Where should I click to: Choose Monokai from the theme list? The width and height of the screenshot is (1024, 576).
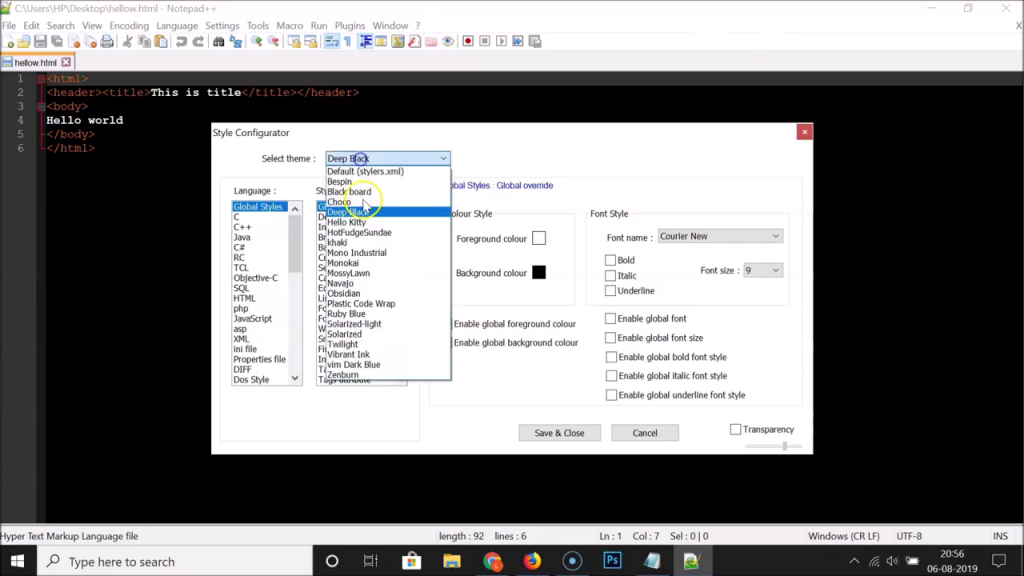343,263
